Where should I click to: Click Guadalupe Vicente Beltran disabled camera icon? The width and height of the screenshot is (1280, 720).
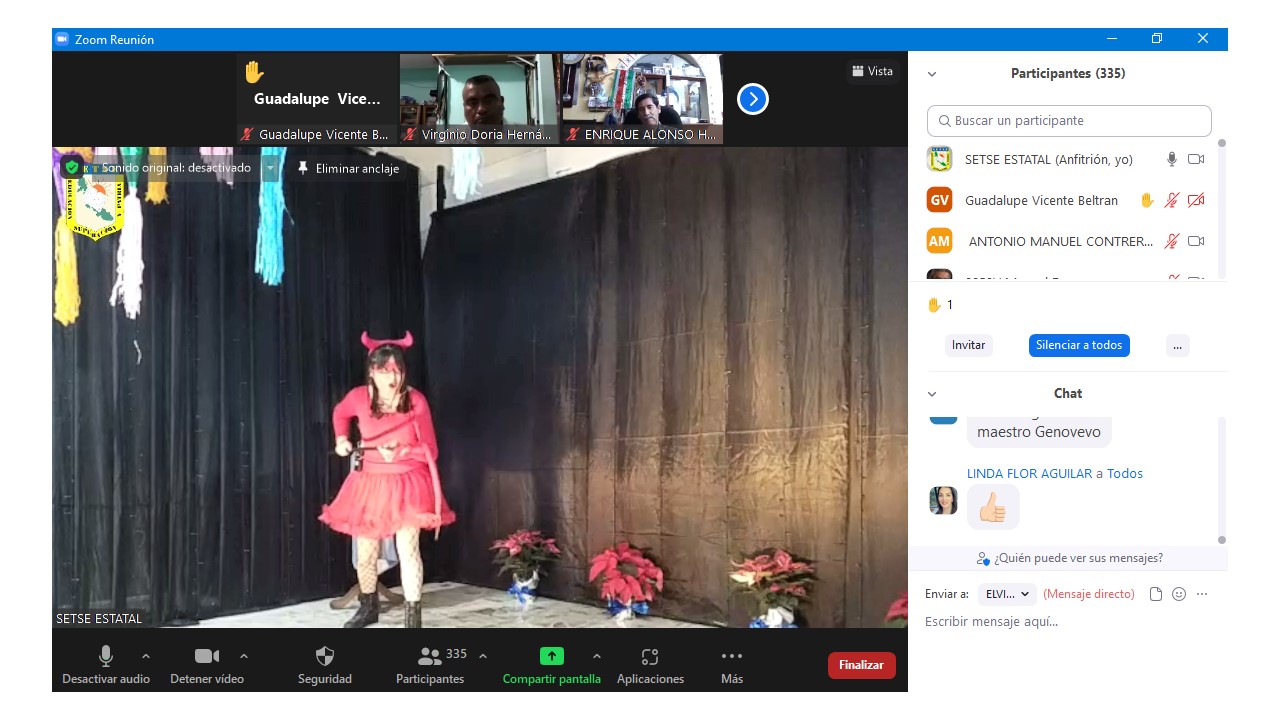(x=1196, y=200)
